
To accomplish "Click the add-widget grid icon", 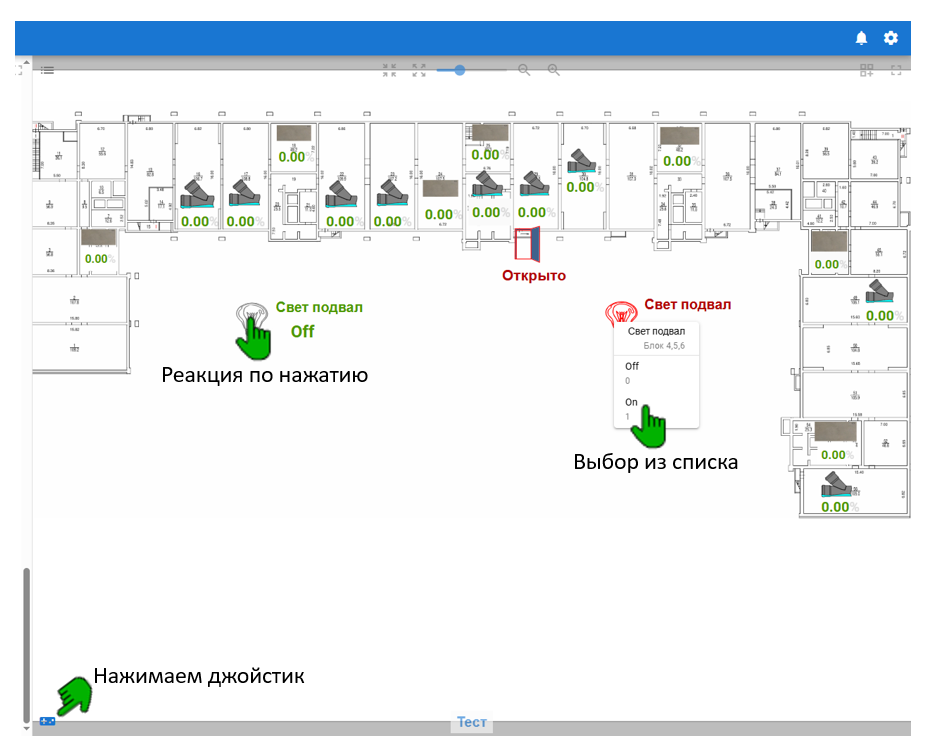I will pos(867,70).
